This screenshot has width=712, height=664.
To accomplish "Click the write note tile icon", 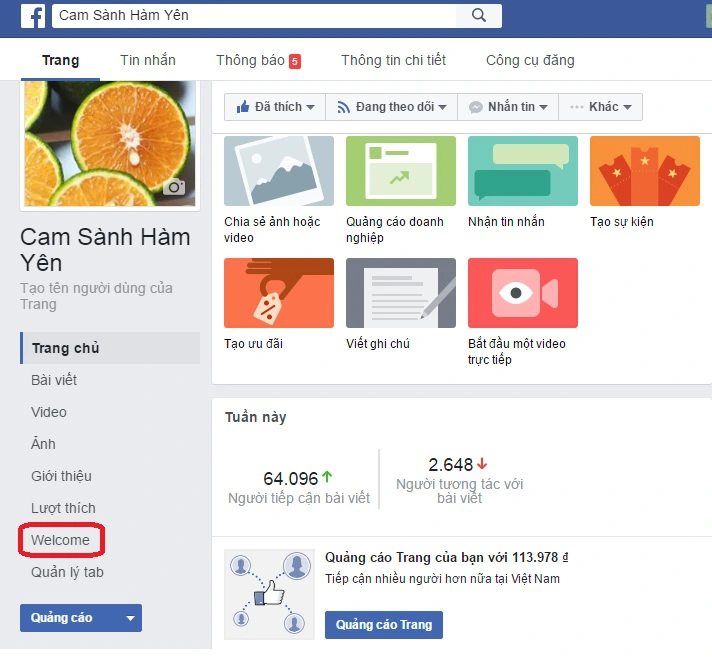I will point(400,293).
